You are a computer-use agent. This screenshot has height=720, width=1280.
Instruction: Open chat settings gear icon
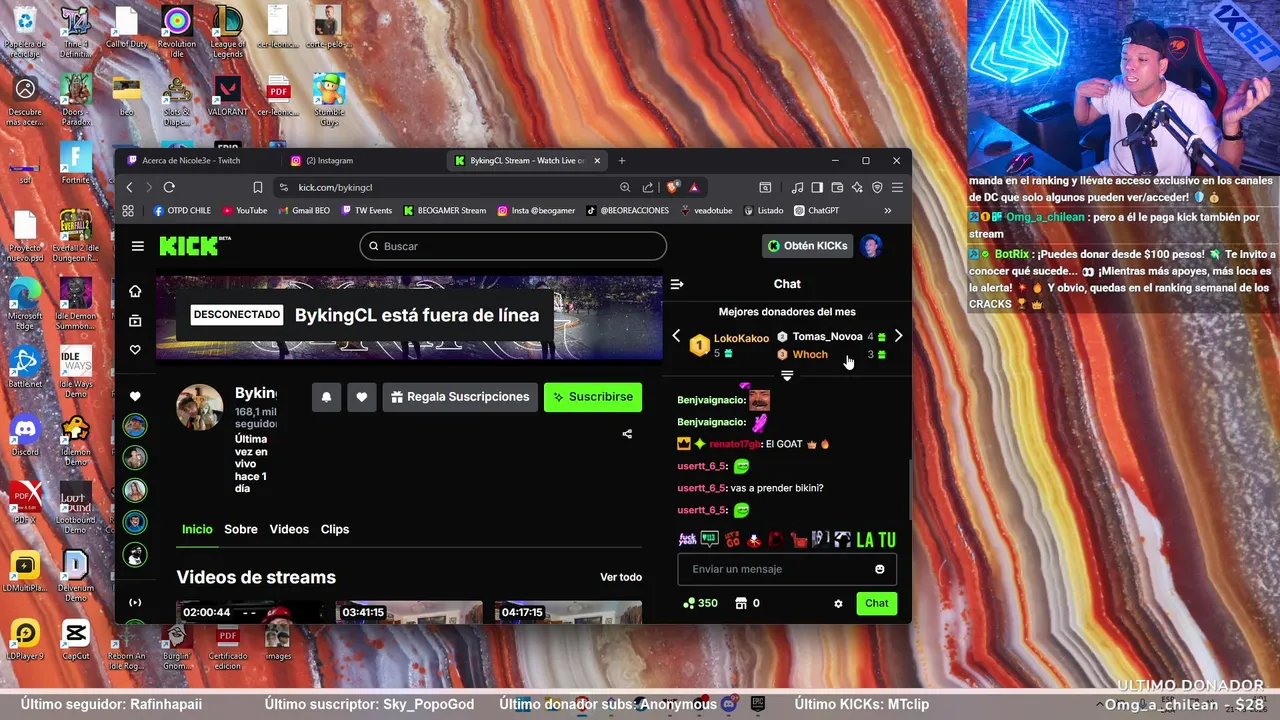[838, 604]
